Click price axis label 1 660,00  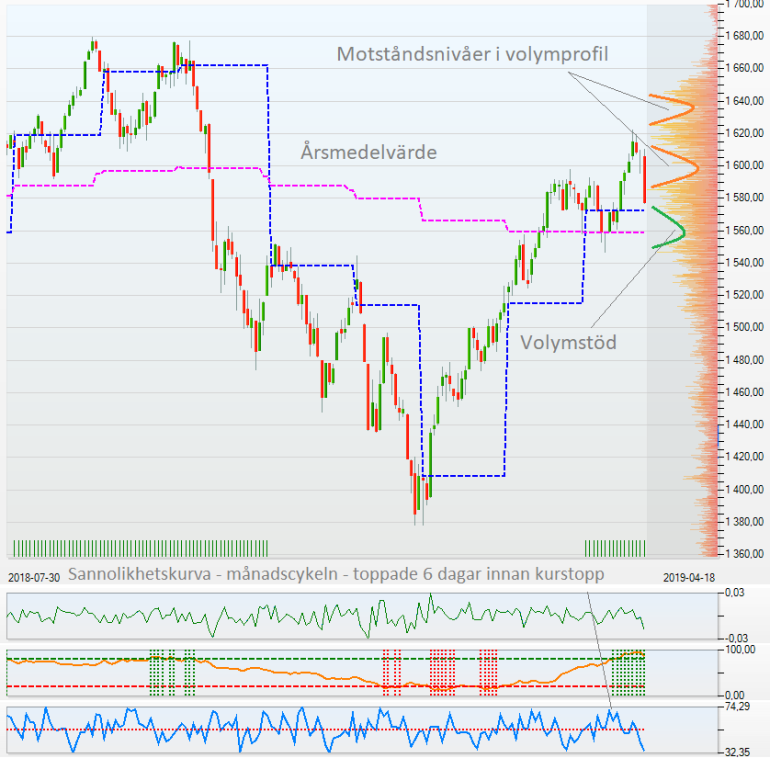[x=744, y=68]
